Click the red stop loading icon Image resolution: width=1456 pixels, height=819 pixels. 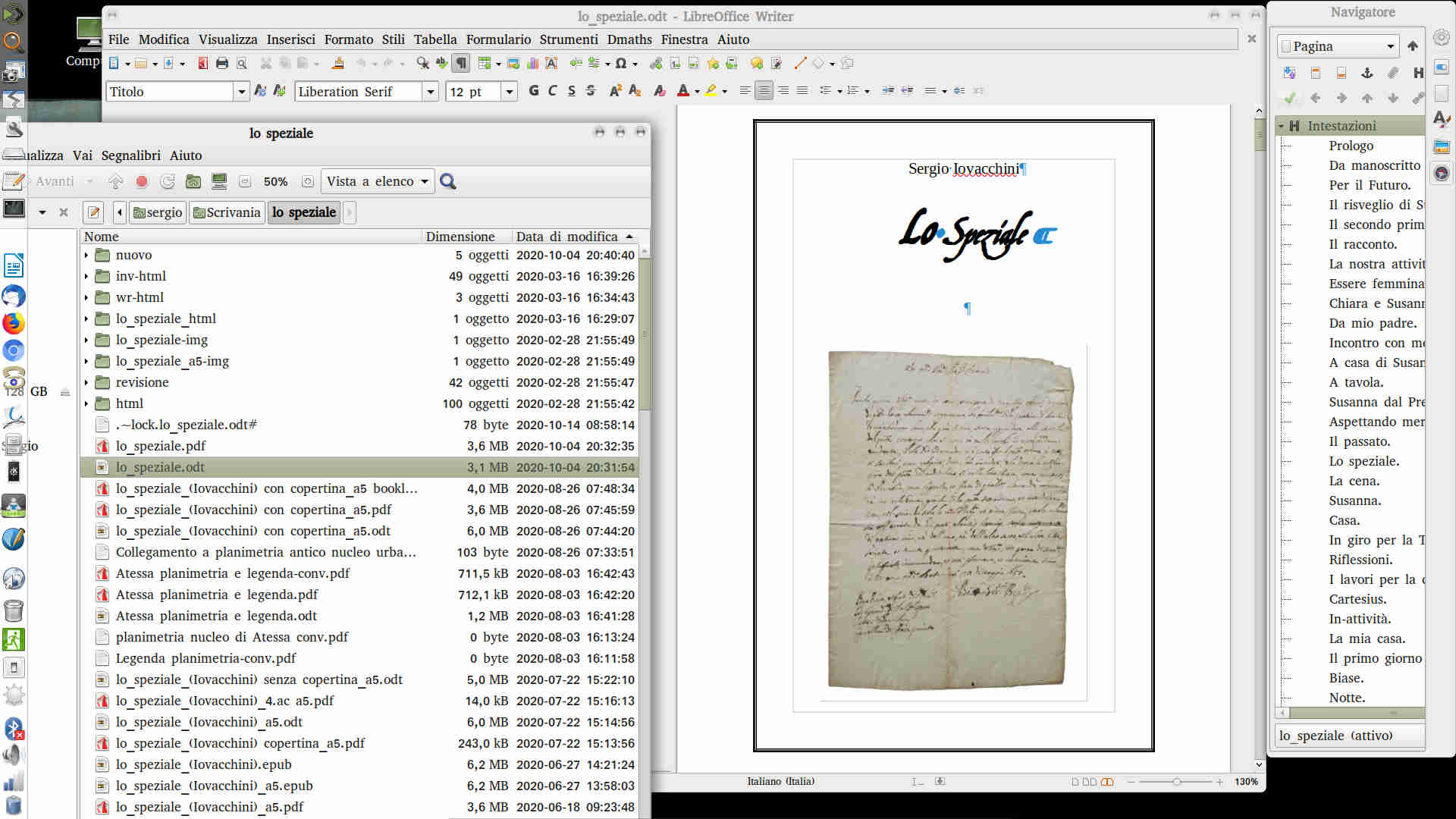click(x=142, y=181)
